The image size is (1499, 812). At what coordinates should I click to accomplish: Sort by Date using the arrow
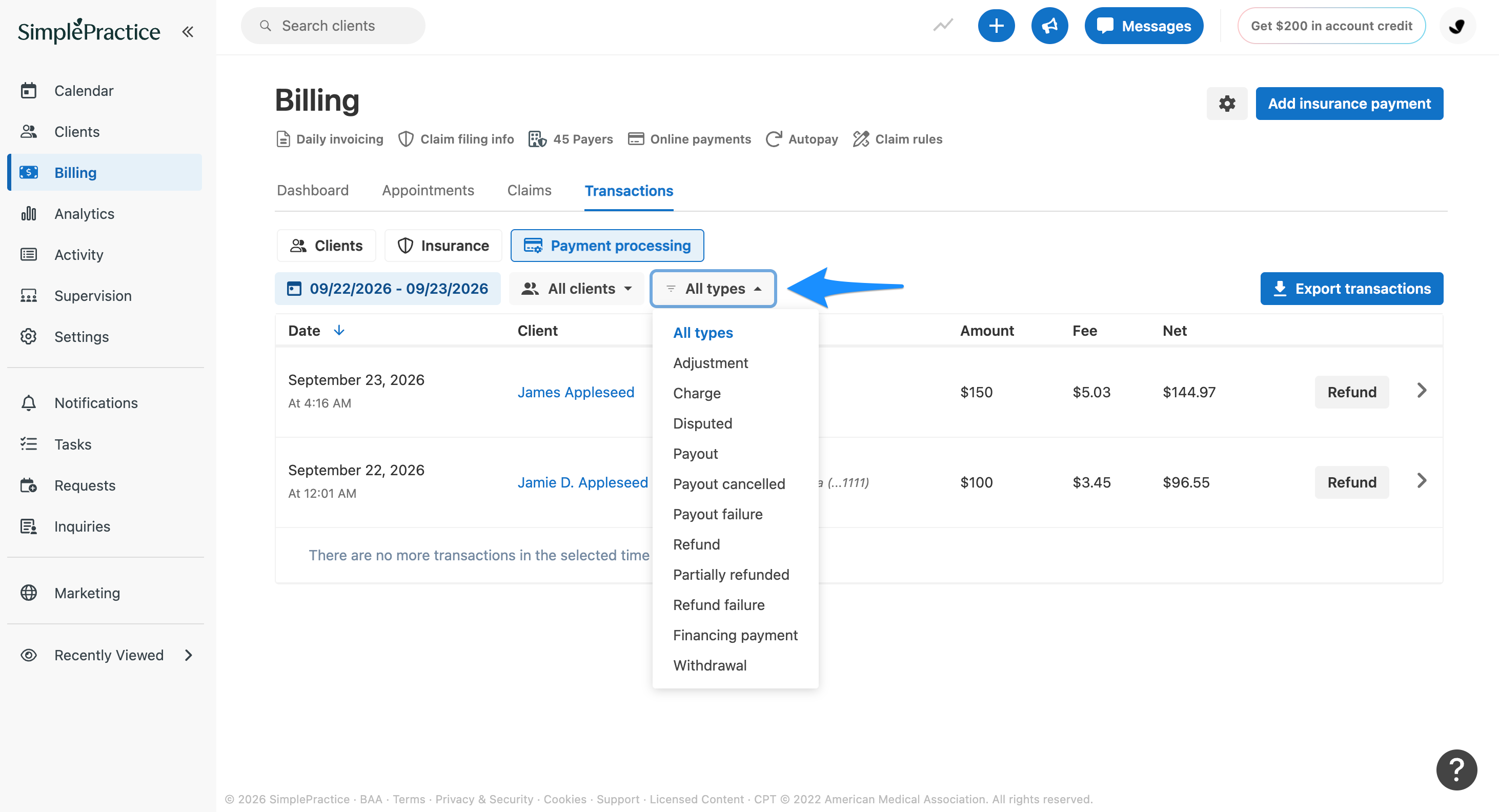point(339,331)
